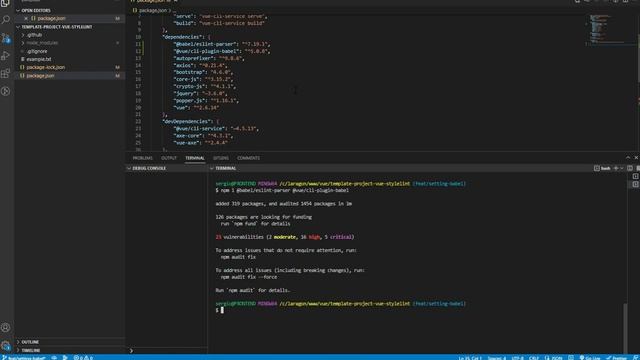Synchronize changes via status bar cloud icon
640x360 pixels.
54,358
